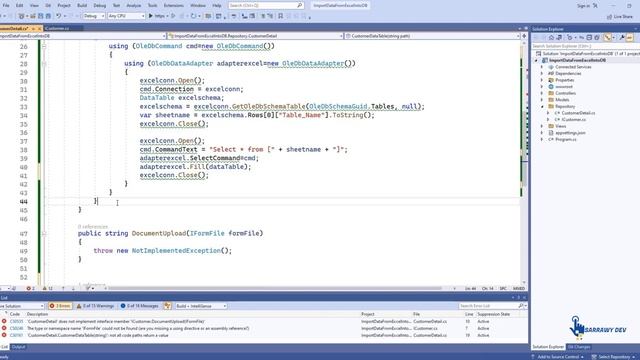Select the ImportDataFromExcelIntoDB project node

[x=577, y=60]
